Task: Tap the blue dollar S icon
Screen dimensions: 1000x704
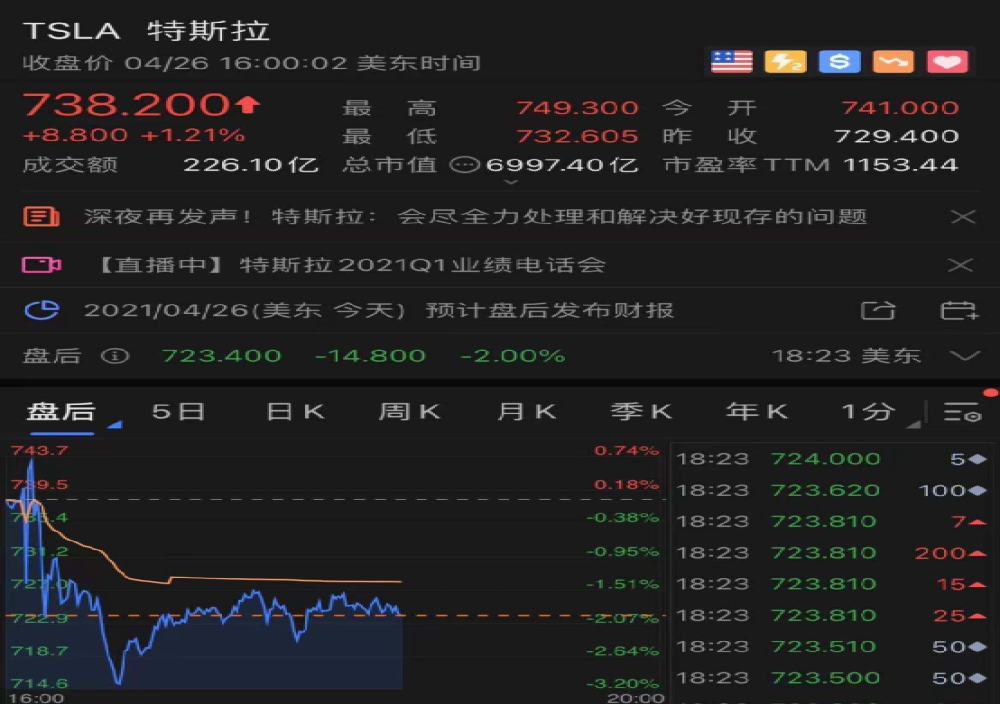Action: [839, 62]
